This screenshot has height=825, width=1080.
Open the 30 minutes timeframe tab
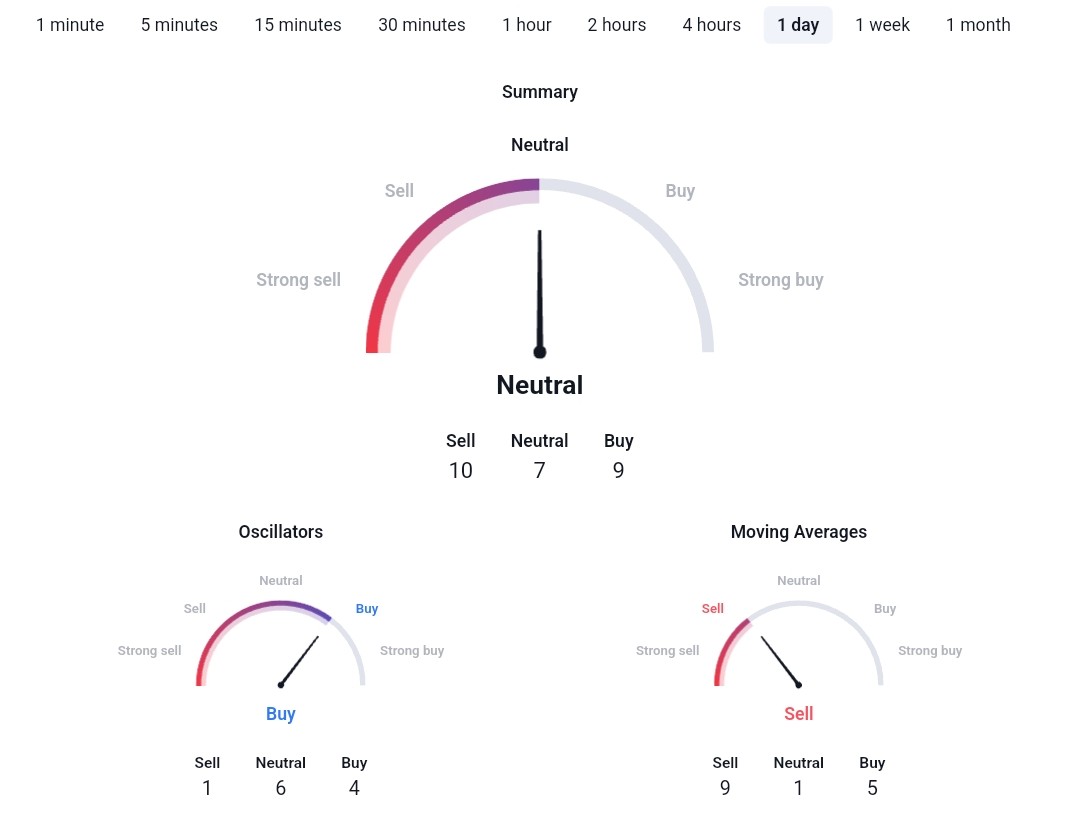pos(421,25)
